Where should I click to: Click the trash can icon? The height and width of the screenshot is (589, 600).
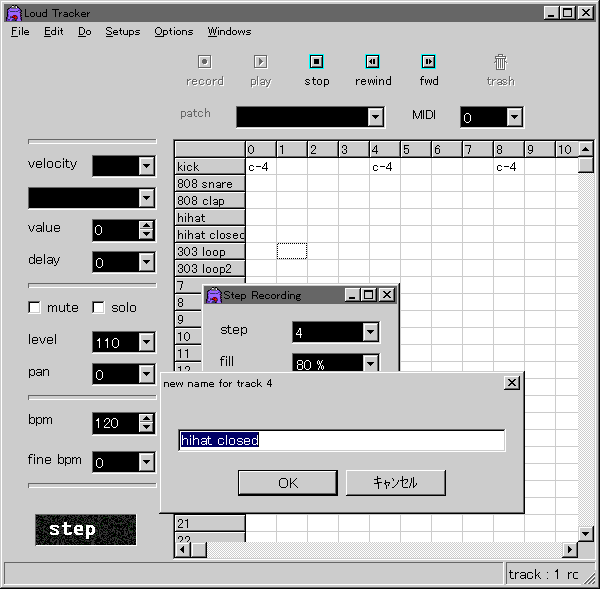tap(500, 62)
